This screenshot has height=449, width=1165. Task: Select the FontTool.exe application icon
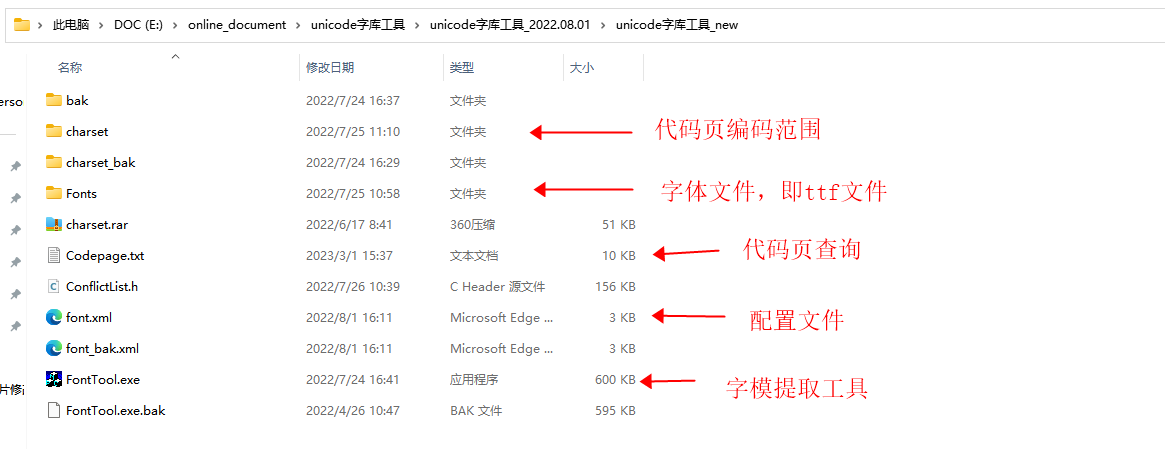tap(53, 379)
